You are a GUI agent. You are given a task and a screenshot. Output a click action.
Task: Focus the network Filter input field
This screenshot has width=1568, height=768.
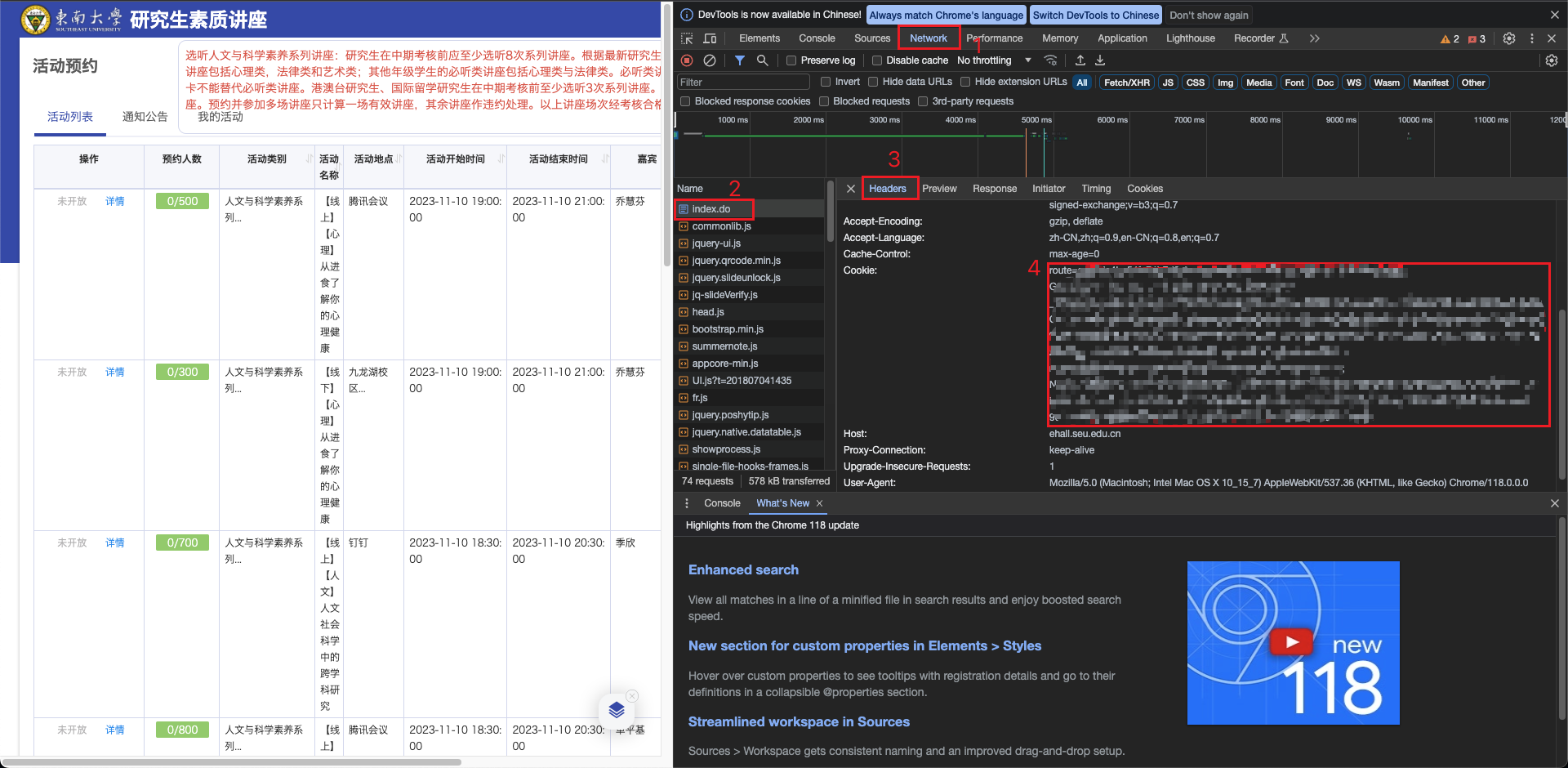[743, 82]
